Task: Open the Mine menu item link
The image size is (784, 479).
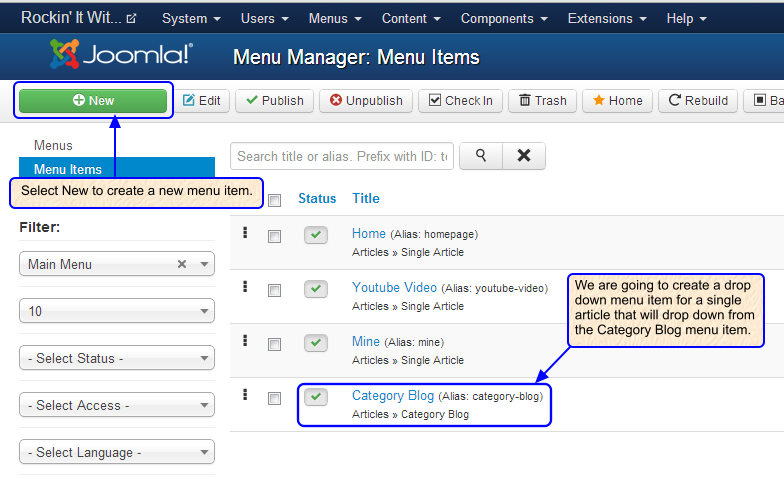Action: (x=366, y=342)
